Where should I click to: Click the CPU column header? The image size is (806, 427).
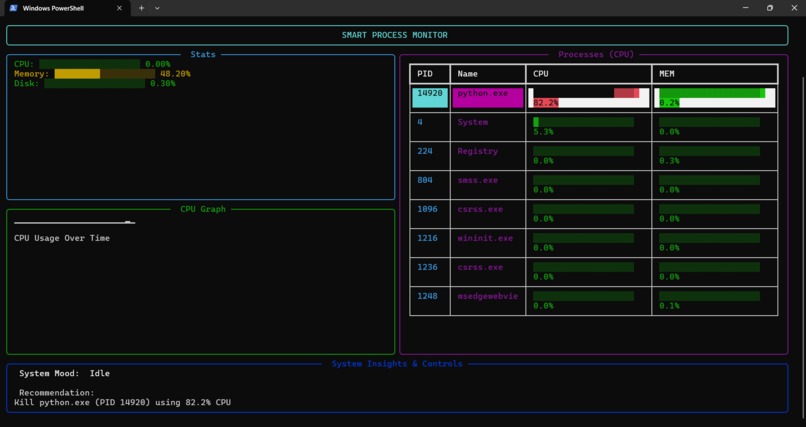[541, 74]
